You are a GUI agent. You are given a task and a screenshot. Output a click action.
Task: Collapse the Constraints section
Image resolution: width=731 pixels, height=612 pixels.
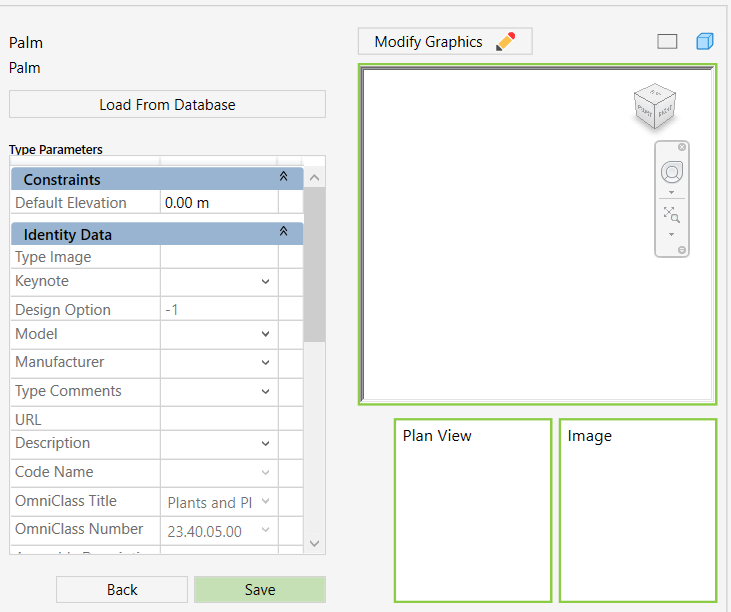(283, 176)
